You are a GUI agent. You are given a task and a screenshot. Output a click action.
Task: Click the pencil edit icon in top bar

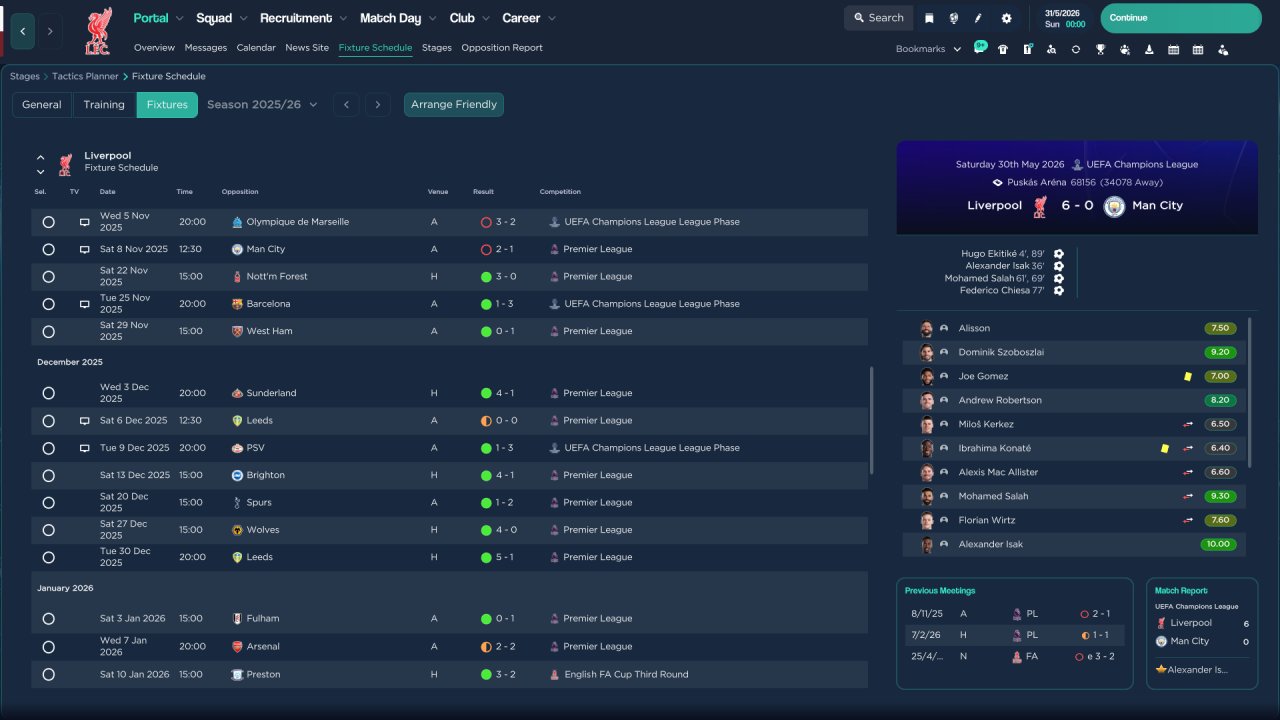point(978,18)
